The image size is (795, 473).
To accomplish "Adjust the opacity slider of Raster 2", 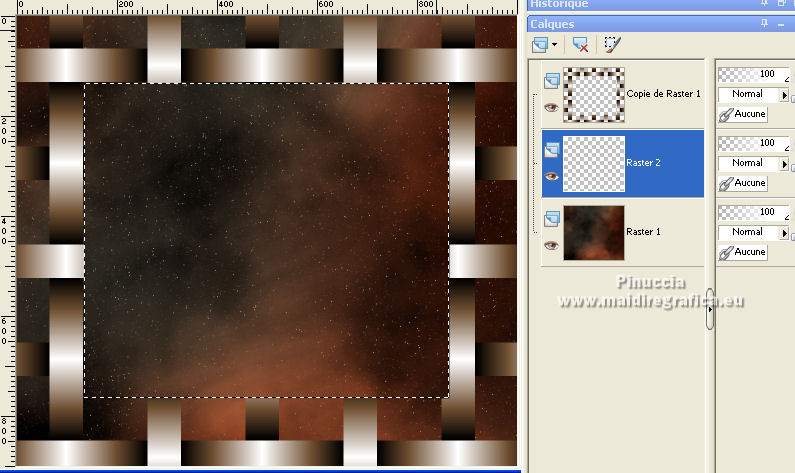I will coord(754,144).
